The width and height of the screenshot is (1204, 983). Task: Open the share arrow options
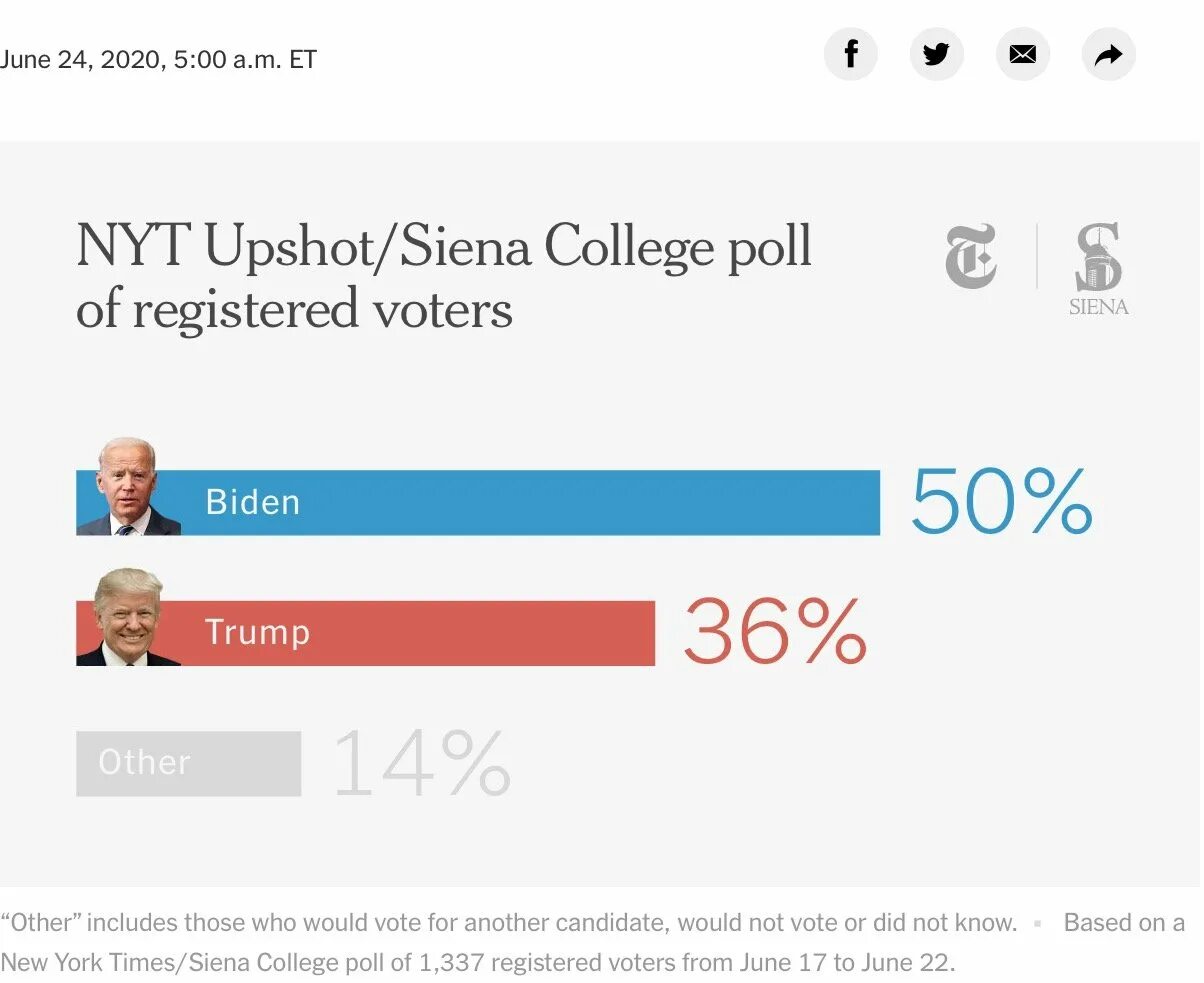point(1108,54)
